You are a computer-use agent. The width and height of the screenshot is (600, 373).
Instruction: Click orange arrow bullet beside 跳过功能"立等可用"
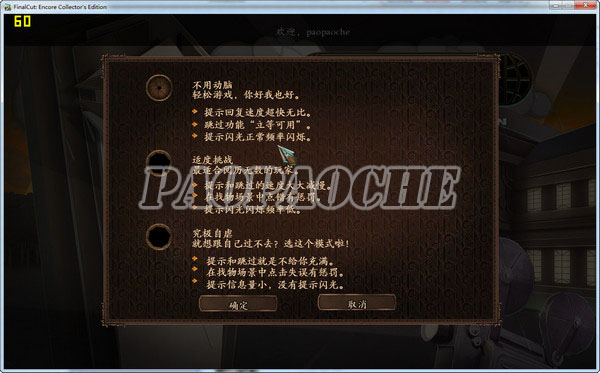click(x=195, y=124)
